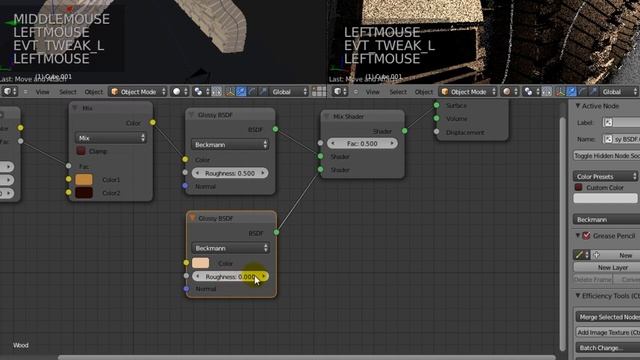Open Select menu in right viewport
Image resolution: width=640 pixels, height=360 pixels.
(398, 92)
